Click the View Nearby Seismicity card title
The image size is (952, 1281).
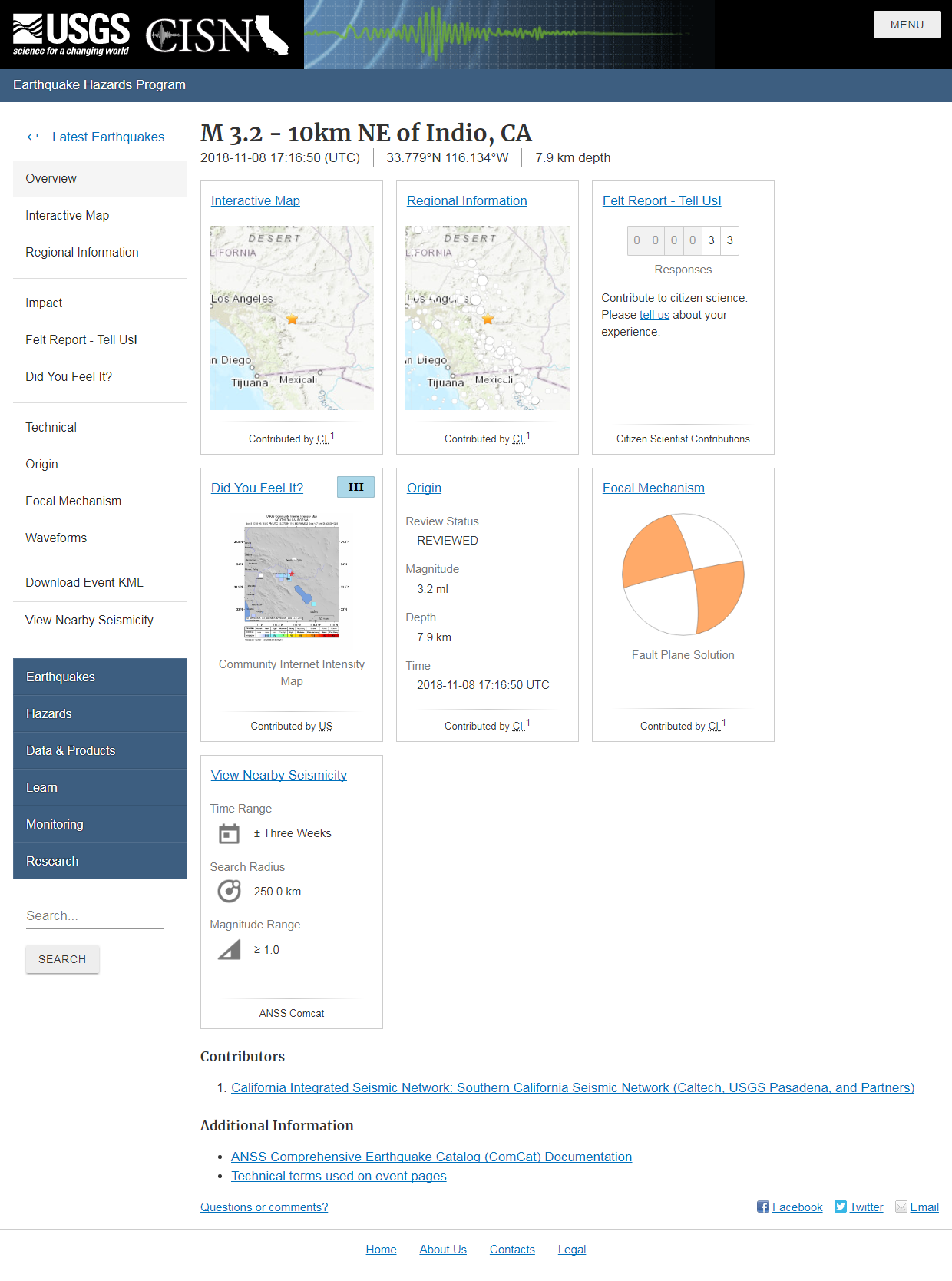click(x=279, y=775)
